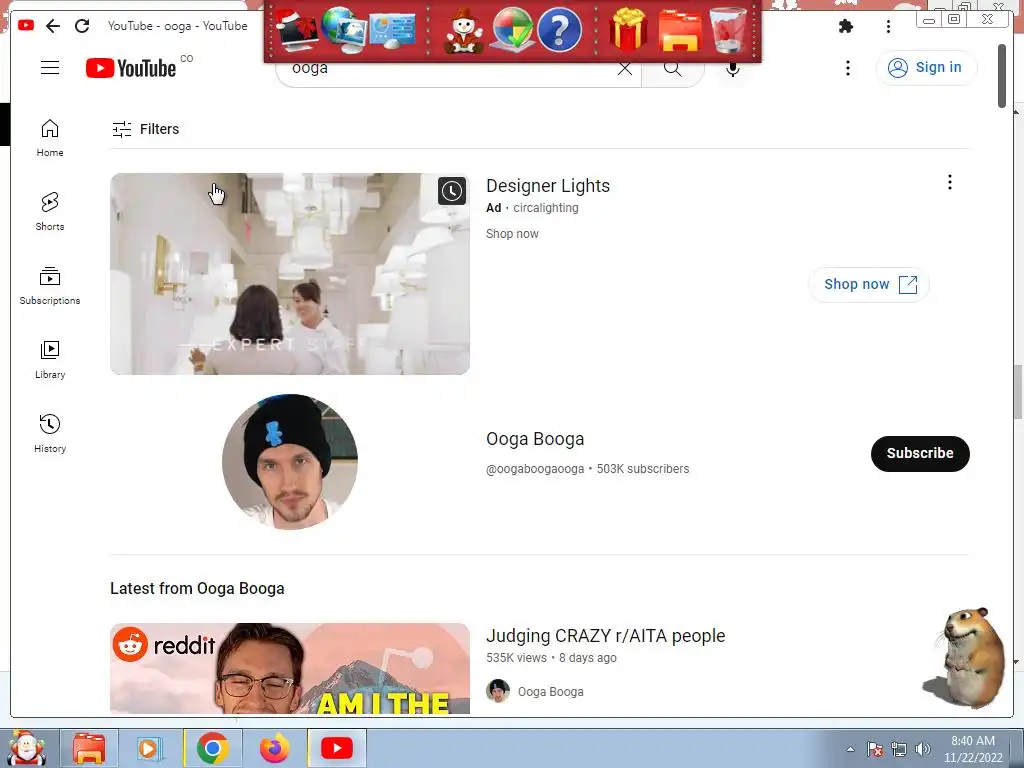Open History in the sidebar

pyautogui.click(x=50, y=433)
